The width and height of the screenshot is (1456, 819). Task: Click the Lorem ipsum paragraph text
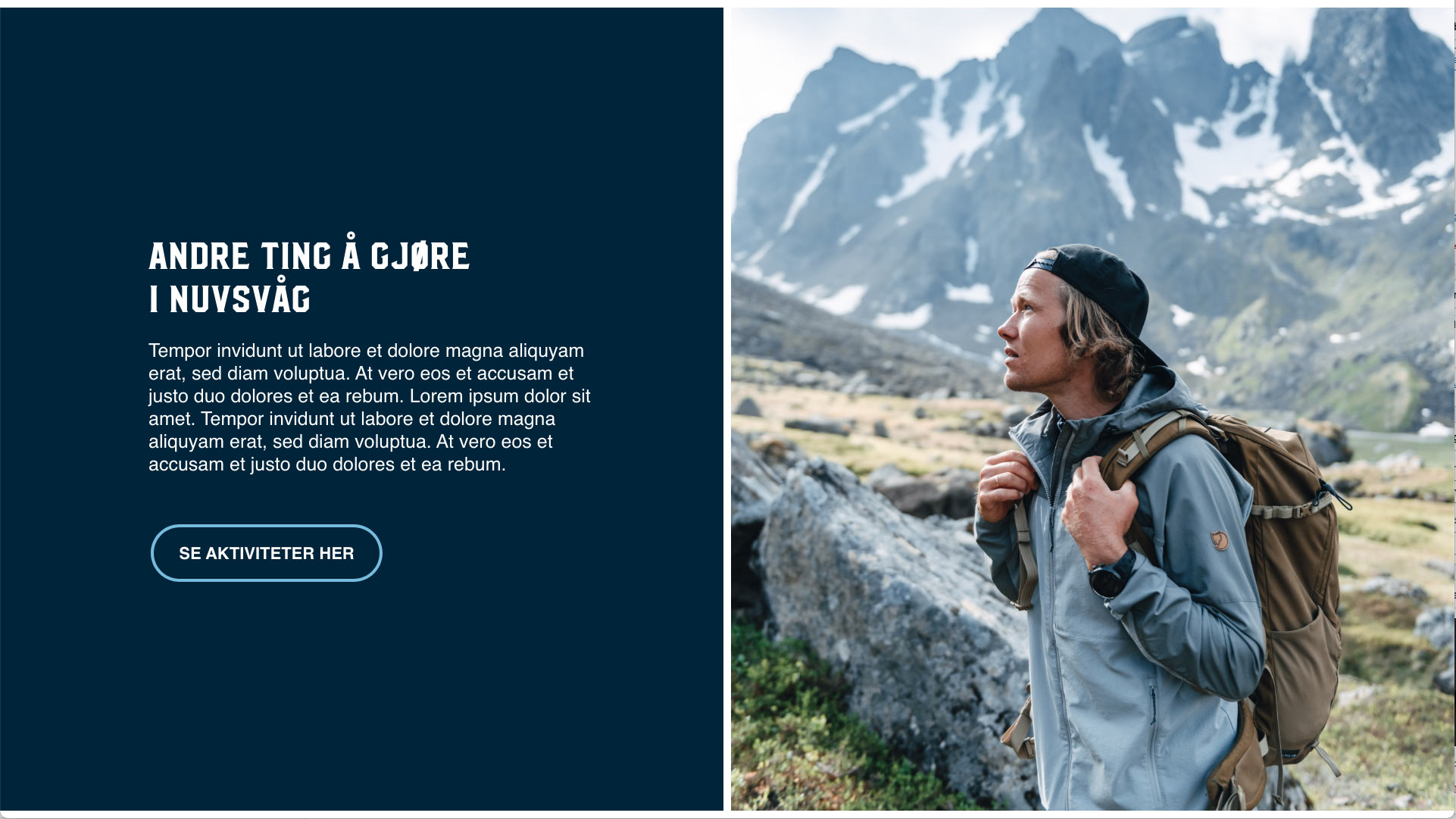[x=369, y=408]
